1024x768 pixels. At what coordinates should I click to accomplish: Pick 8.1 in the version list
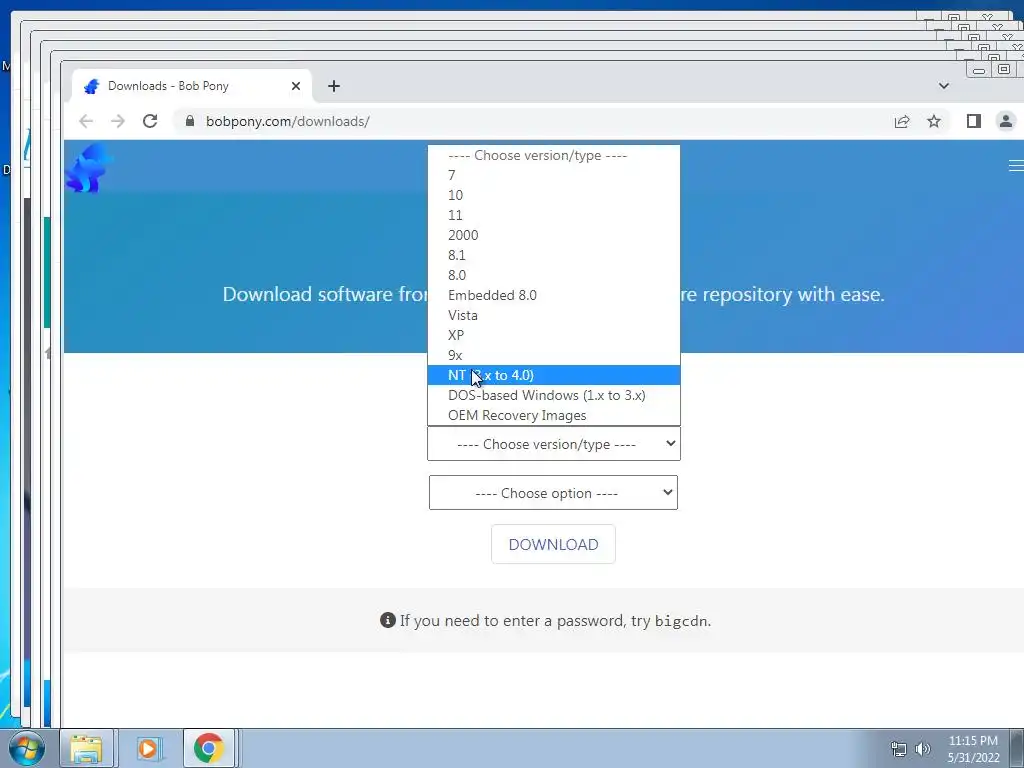click(554, 255)
